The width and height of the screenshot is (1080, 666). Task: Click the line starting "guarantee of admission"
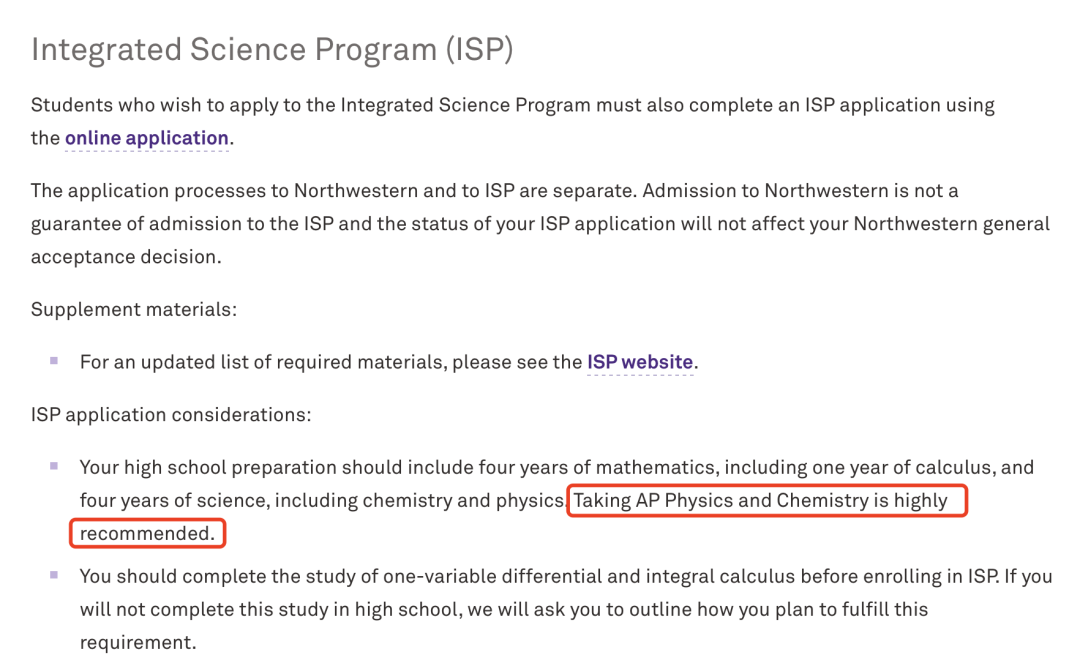tap(540, 223)
